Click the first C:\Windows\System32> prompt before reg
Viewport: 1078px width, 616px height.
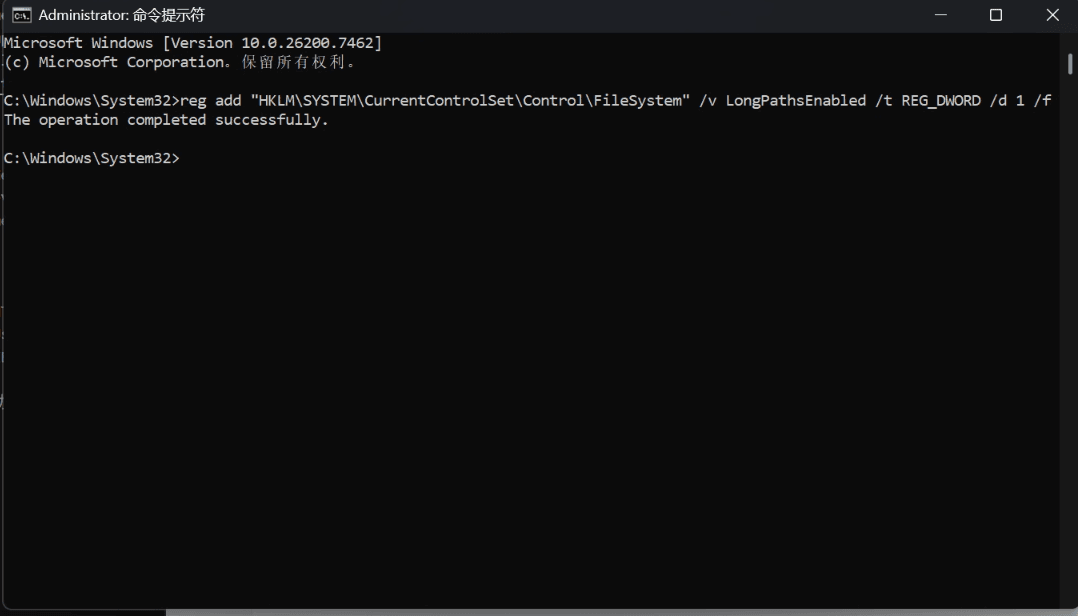click(91, 101)
